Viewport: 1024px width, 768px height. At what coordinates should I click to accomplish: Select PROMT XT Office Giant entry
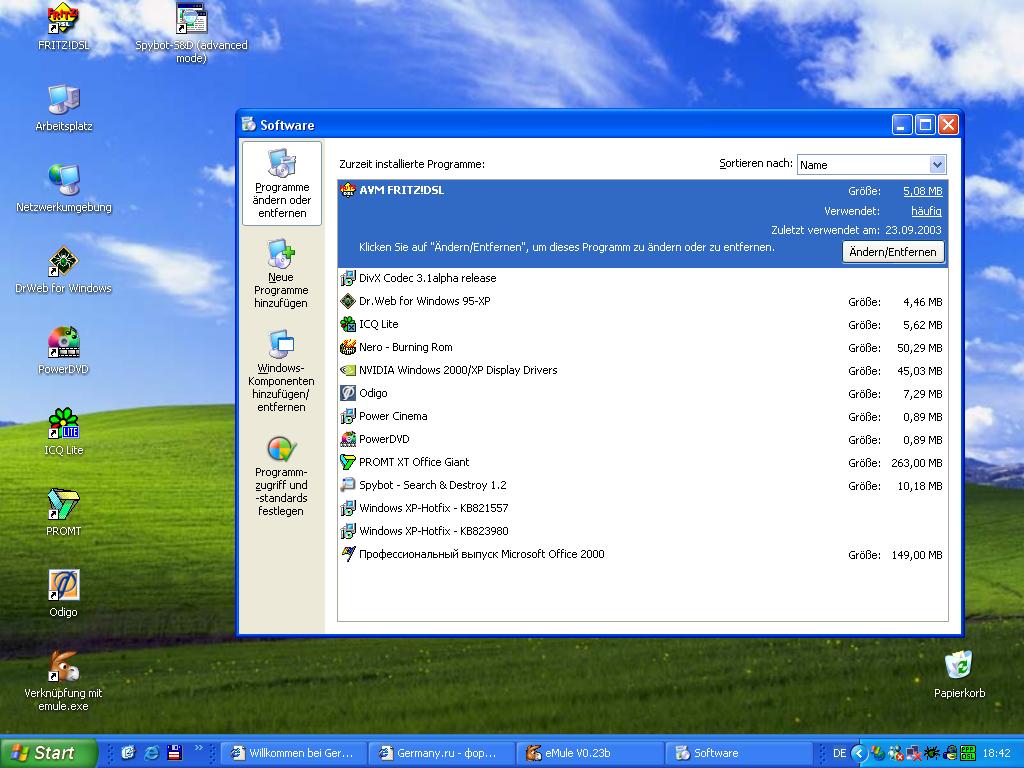[643, 462]
